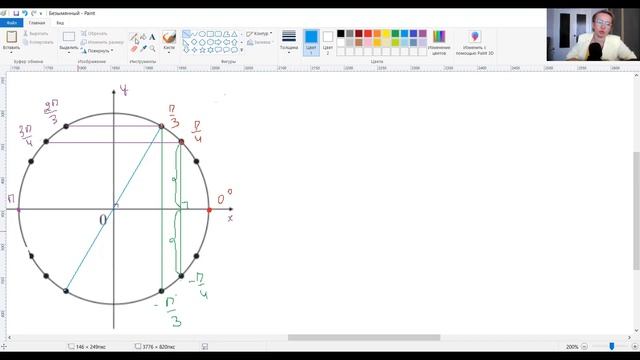Screen dimensions: 640x360
Task: Choose the Polygon shape
Action: 227,34
